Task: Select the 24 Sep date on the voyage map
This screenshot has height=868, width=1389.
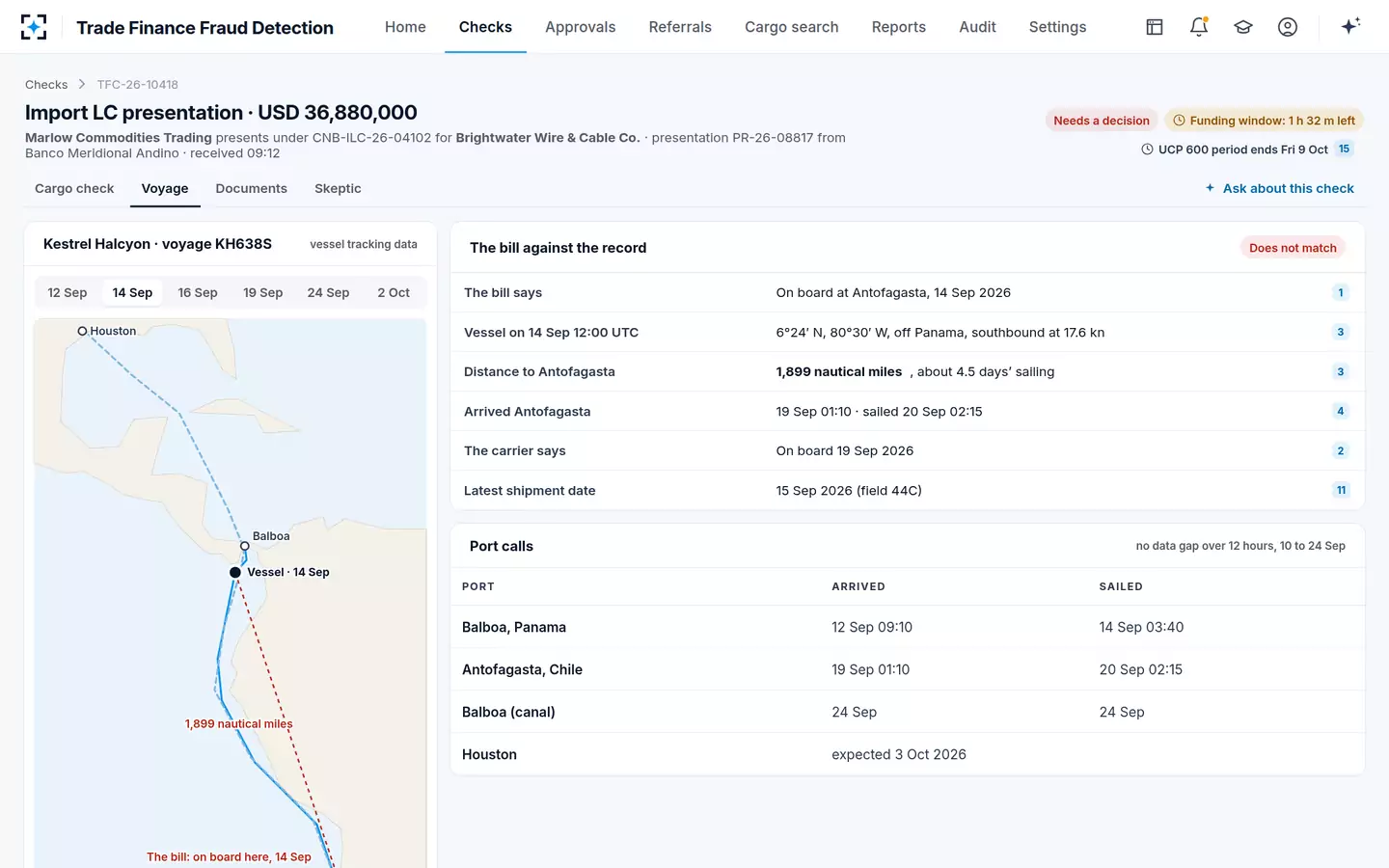Action: point(328,292)
